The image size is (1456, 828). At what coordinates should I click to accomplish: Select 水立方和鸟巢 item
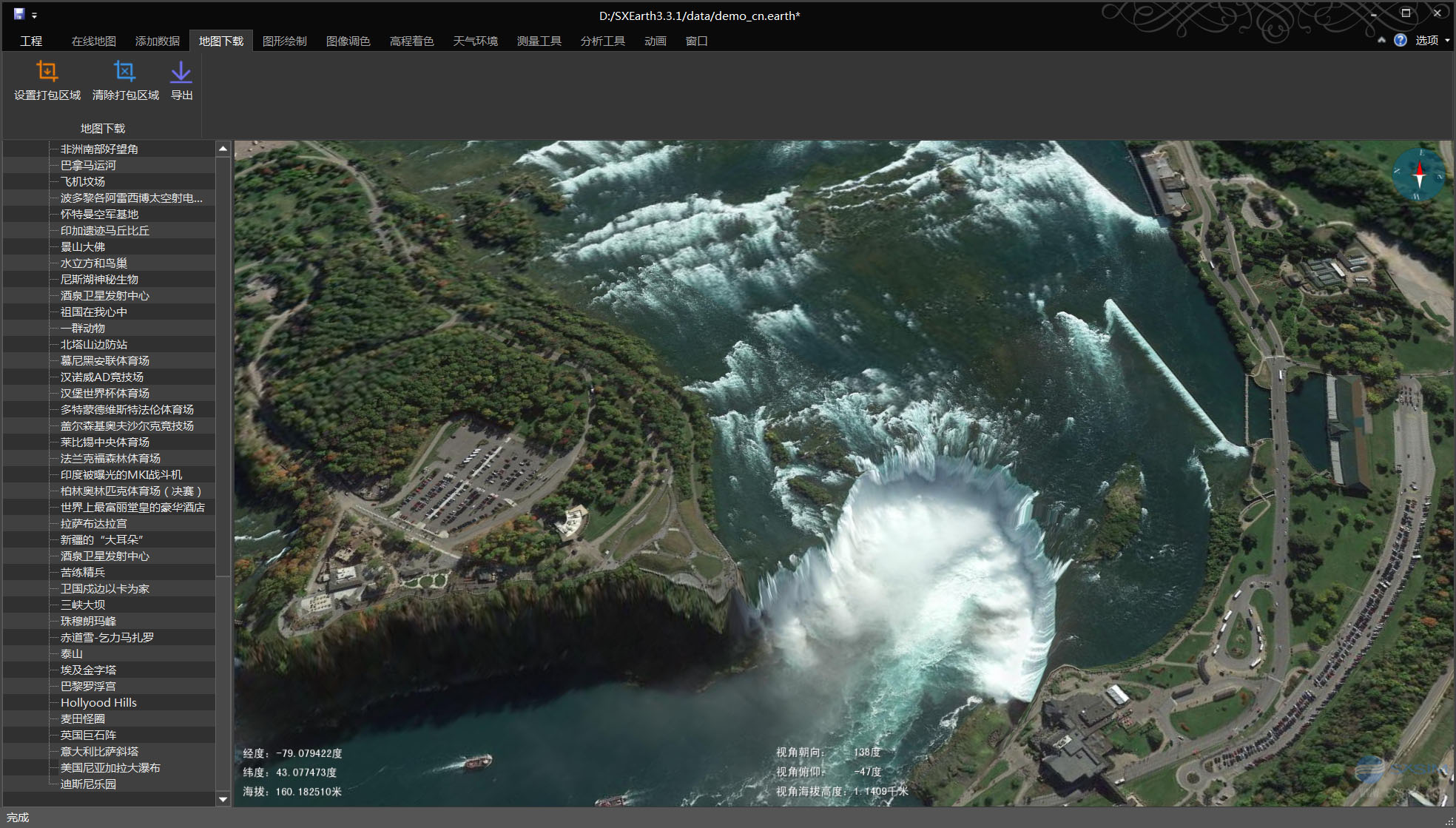tap(94, 263)
